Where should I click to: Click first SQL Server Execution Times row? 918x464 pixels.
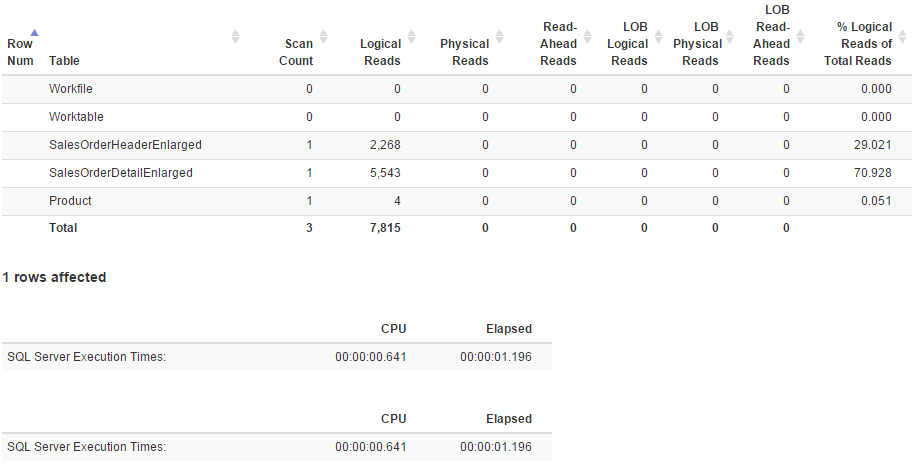click(277, 357)
